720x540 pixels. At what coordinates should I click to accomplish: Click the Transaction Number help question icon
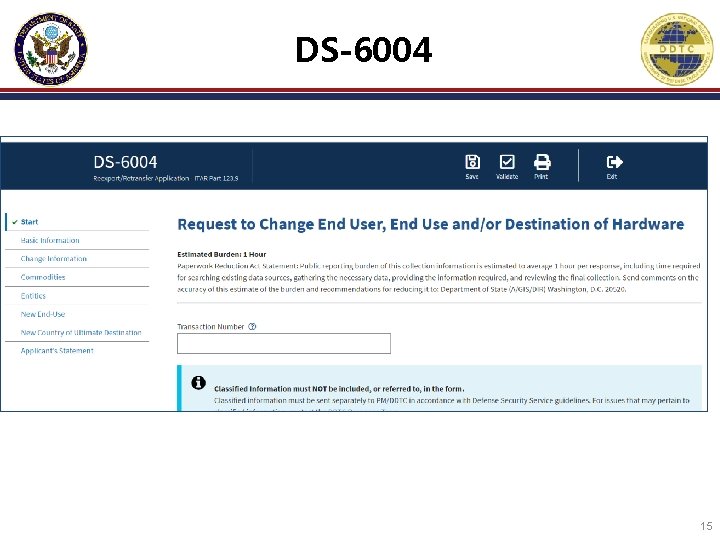click(252, 326)
